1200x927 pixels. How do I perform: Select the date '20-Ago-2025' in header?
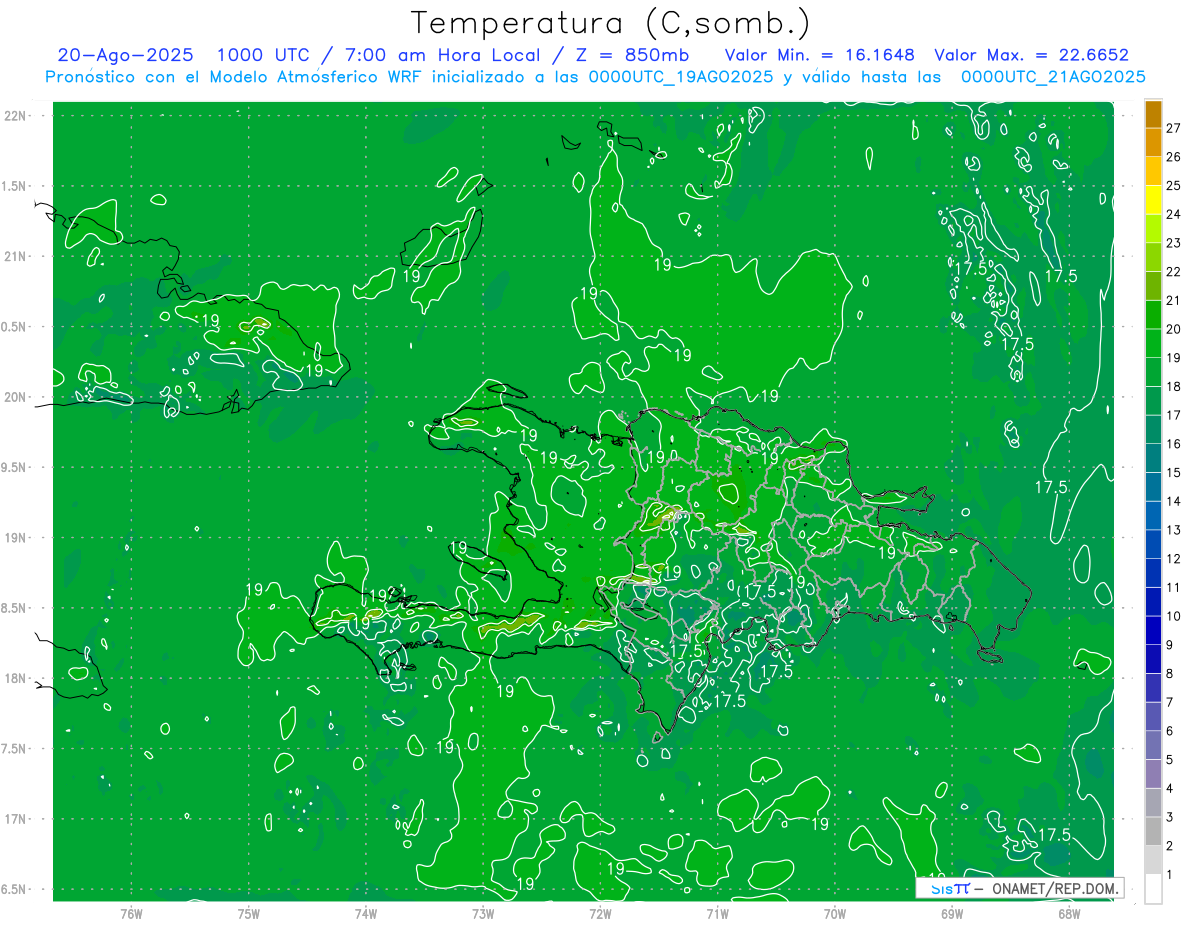125,55
